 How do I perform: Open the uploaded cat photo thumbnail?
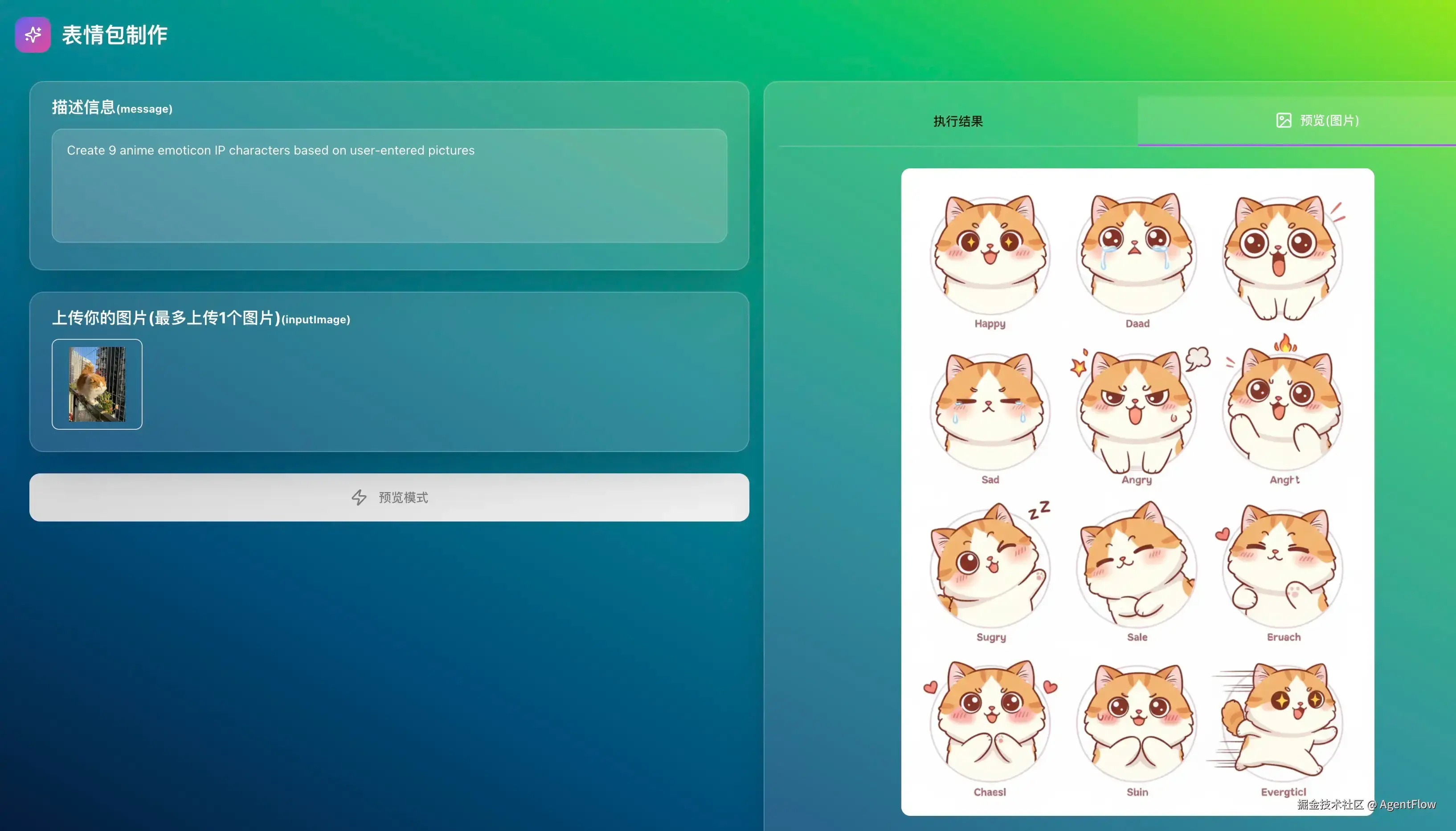point(97,384)
